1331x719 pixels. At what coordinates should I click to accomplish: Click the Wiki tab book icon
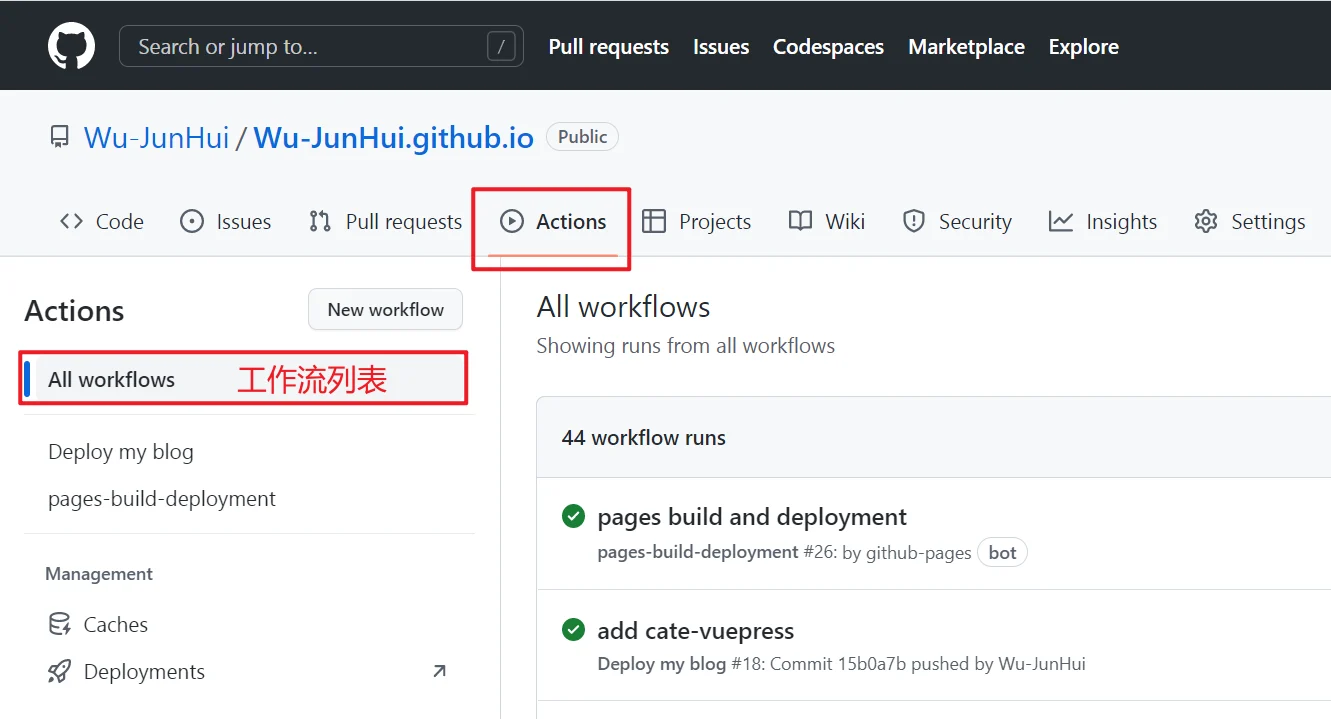[x=800, y=221]
